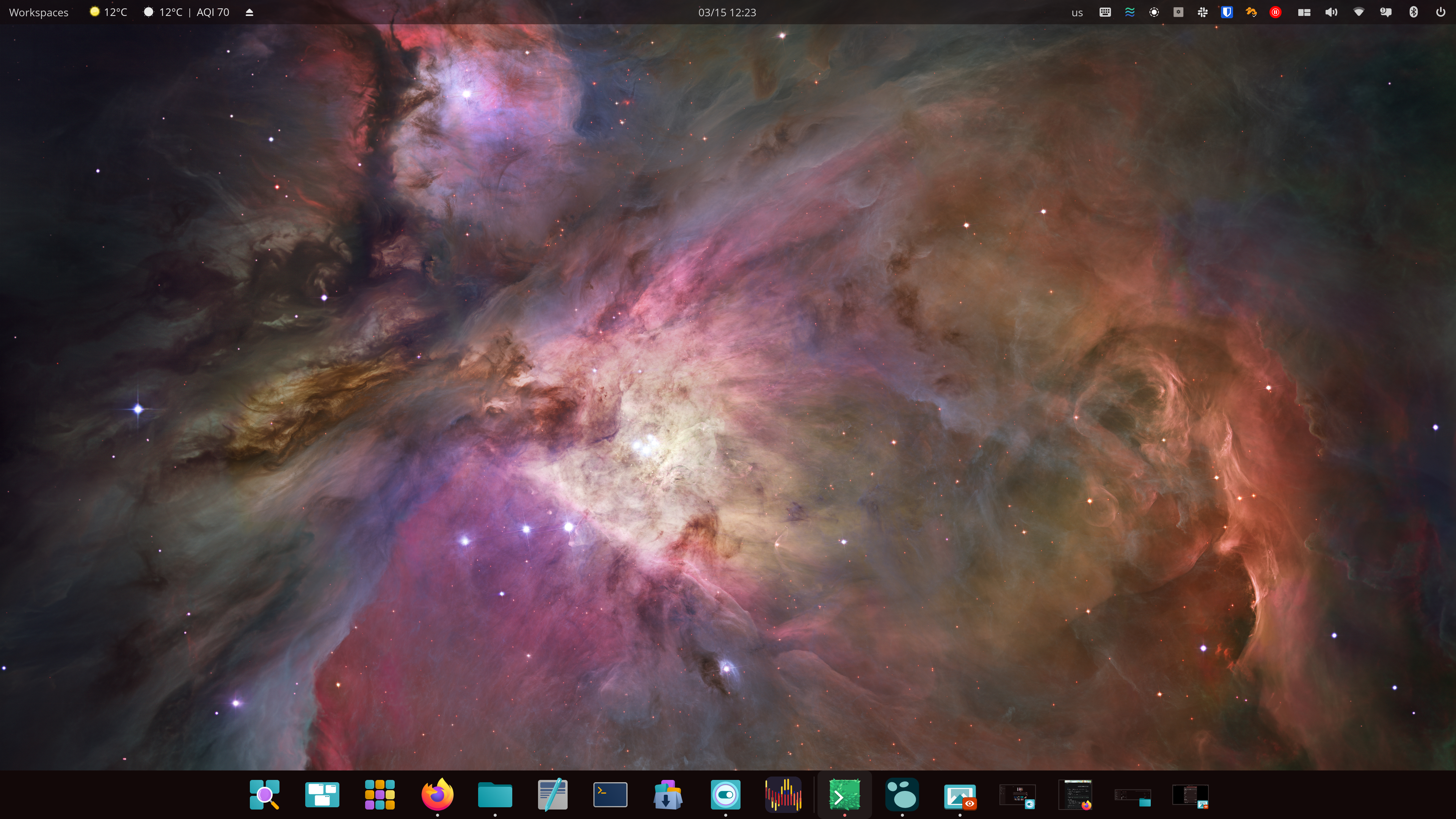The image size is (1456, 819).
Task: Expand the power menu applet
Action: coord(1440,13)
